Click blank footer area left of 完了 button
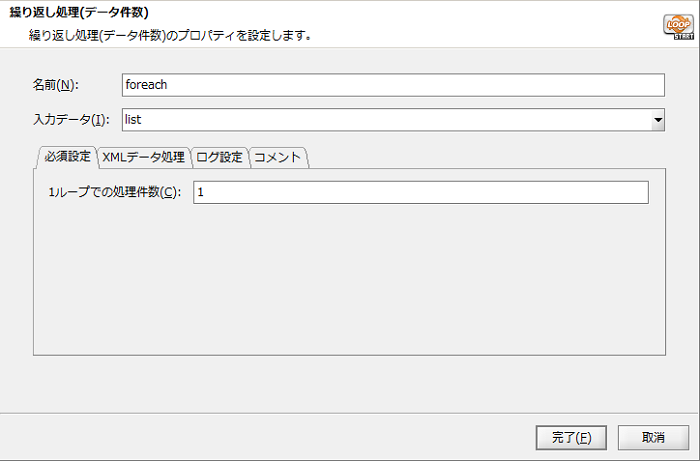 [x=270, y=437]
